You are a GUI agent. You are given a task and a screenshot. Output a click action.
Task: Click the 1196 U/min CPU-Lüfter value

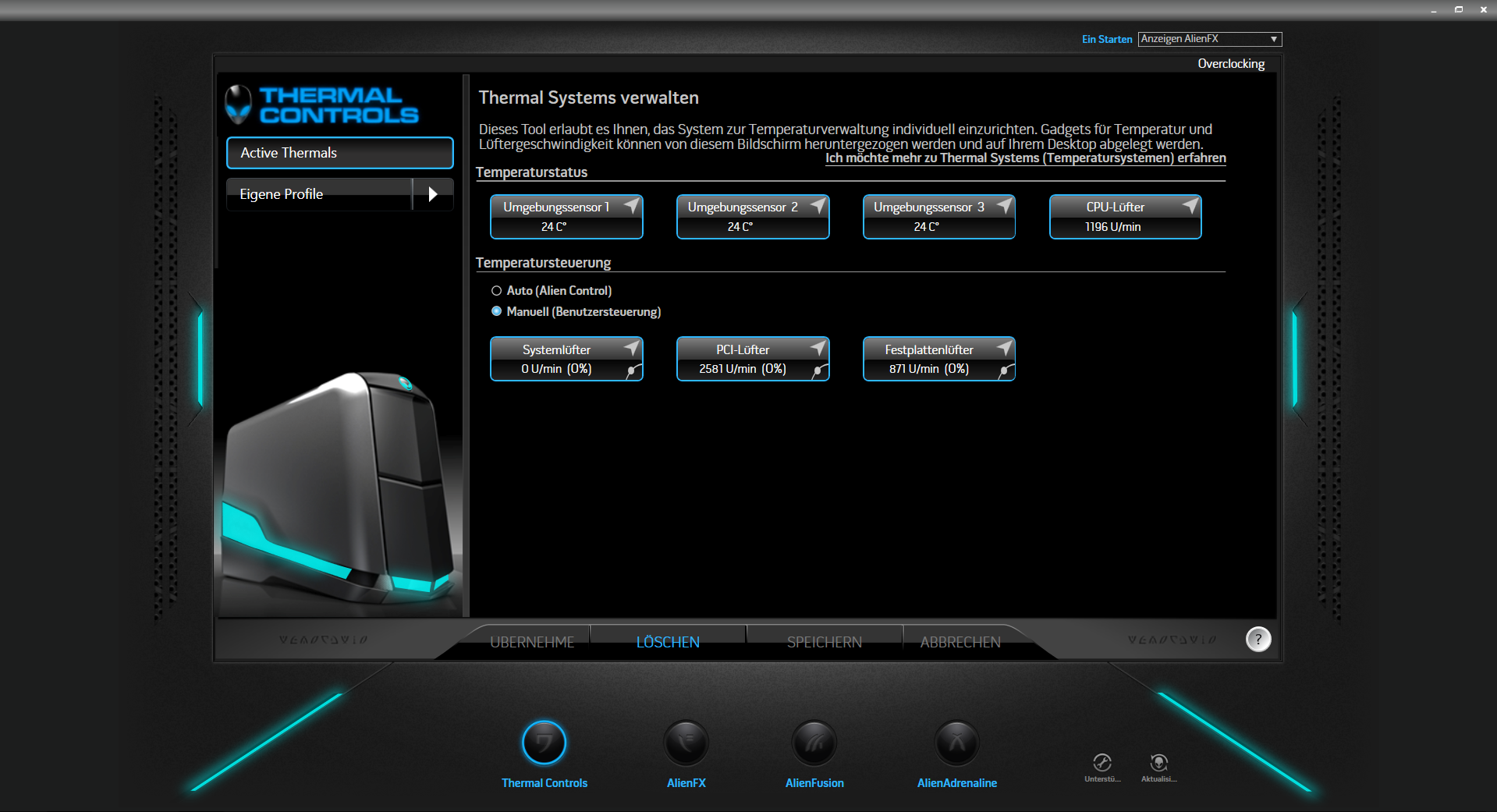point(1112,227)
